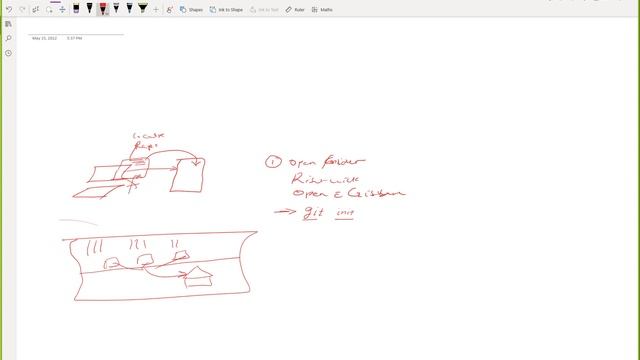This screenshot has width=640, height=360.
Task: Open Recent Notes clock icon
Action: pyautogui.click(x=8, y=53)
